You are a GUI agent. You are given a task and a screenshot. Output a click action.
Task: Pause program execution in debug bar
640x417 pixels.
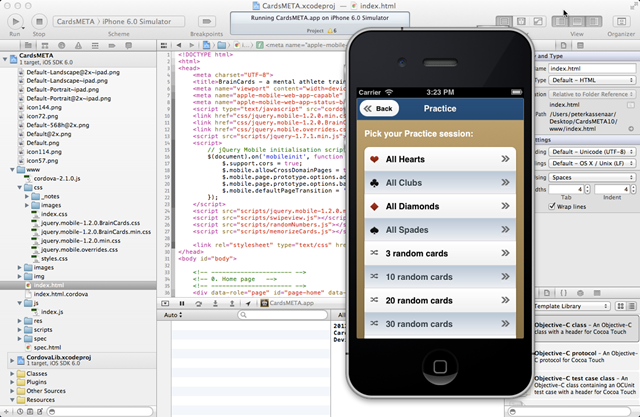[182, 303]
